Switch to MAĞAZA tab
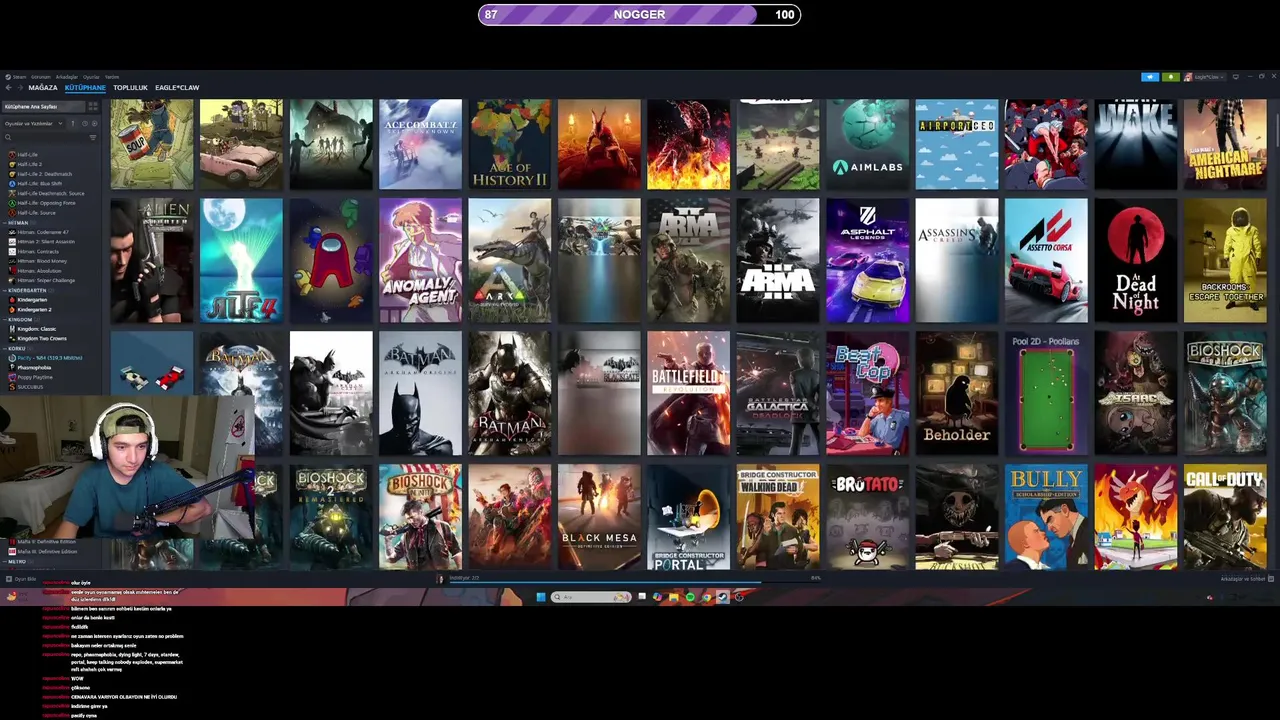 coord(43,88)
